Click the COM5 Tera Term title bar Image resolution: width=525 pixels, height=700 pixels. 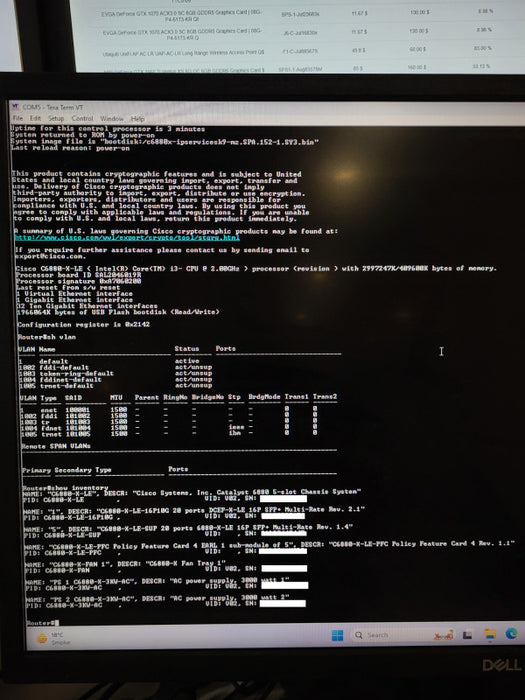click(x=267, y=107)
